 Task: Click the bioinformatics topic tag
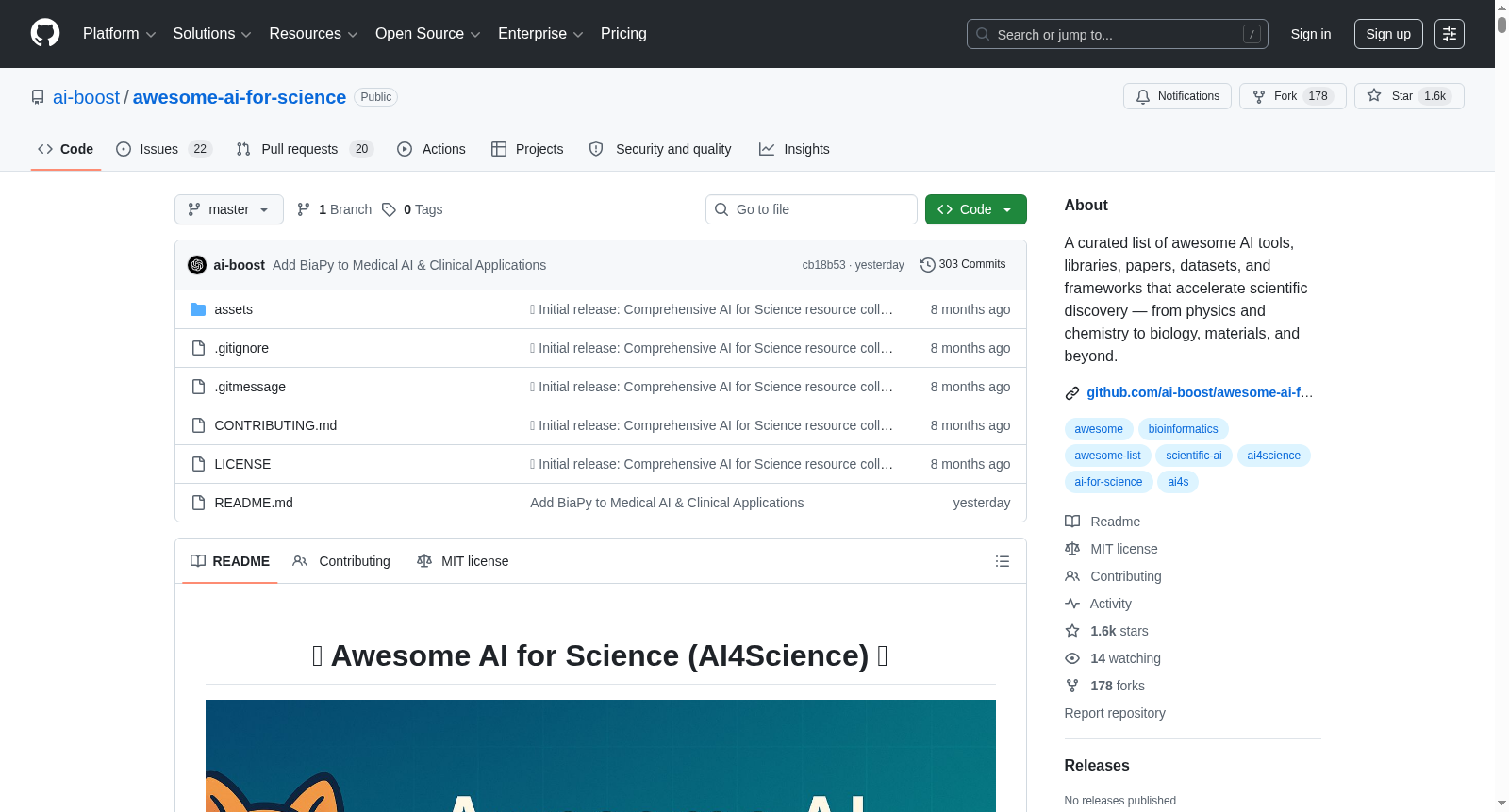click(x=1183, y=429)
